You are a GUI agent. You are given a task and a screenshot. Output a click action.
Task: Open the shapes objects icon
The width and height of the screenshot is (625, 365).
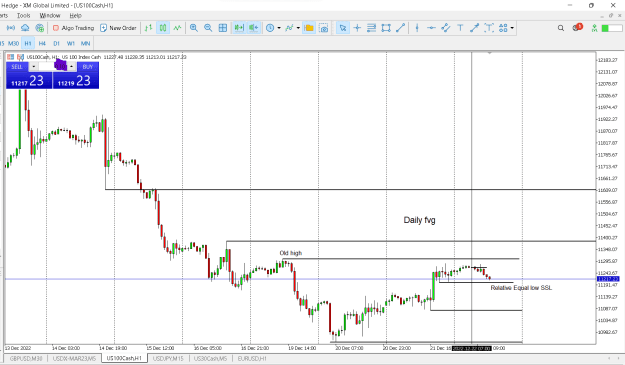(503, 28)
